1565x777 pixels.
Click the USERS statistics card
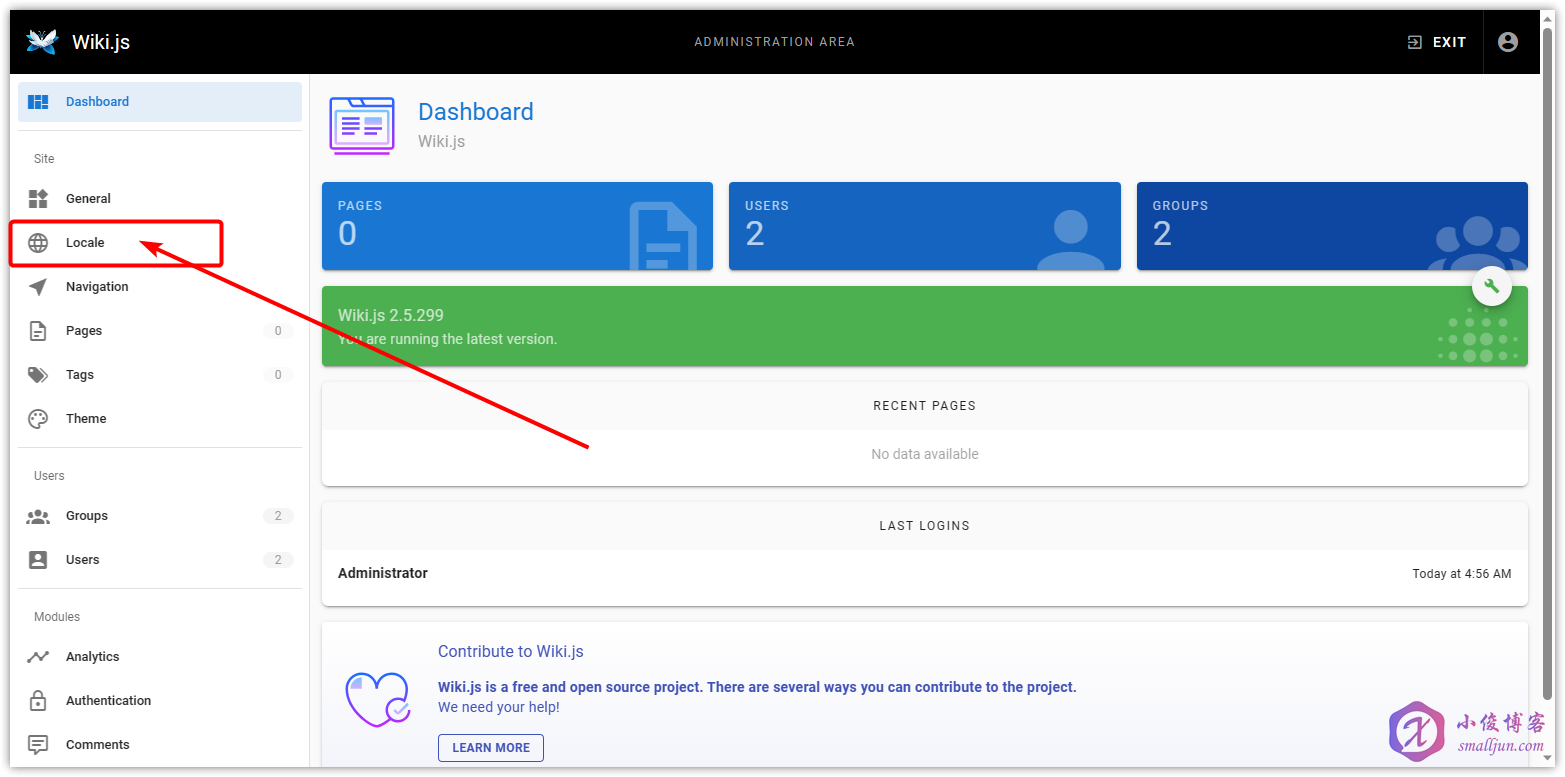(x=925, y=226)
